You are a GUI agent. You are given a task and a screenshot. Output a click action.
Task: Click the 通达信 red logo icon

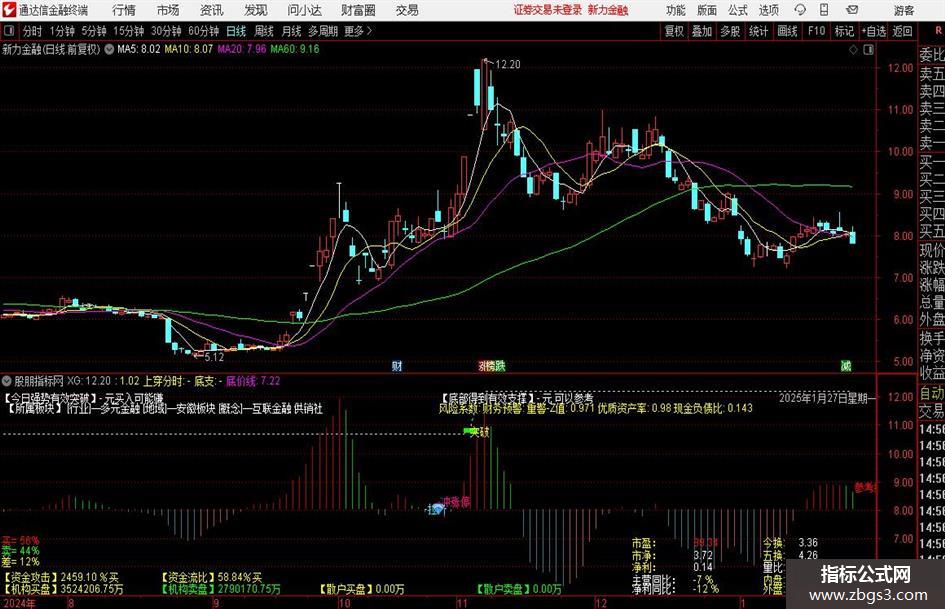click(x=9, y=10)
